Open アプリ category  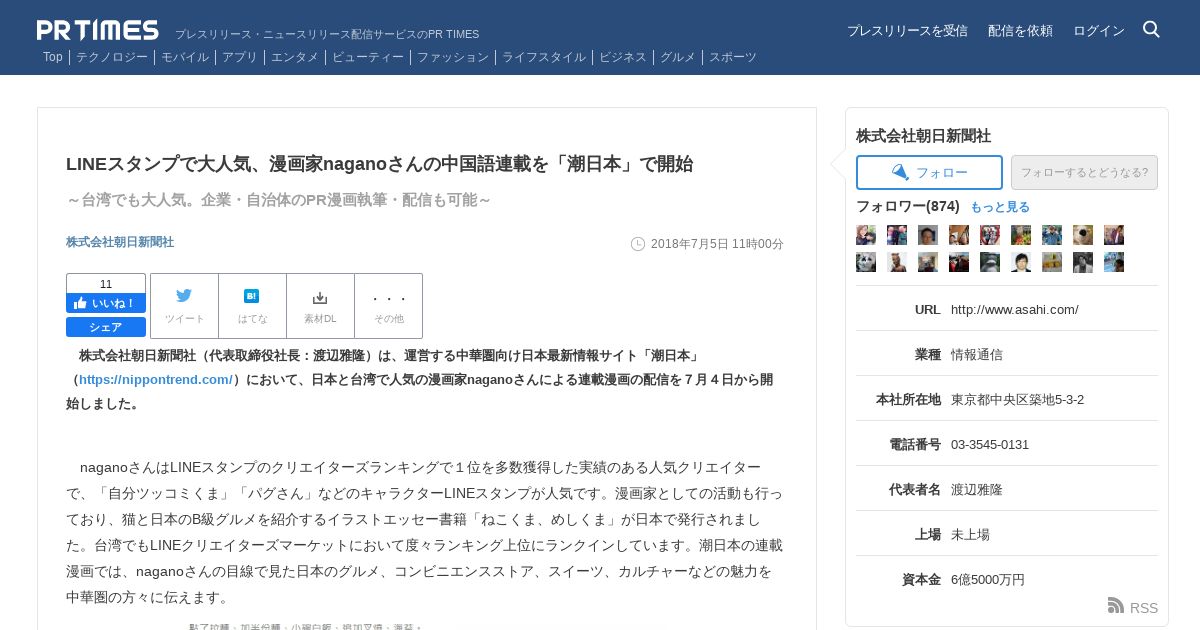tap(240, 57)
